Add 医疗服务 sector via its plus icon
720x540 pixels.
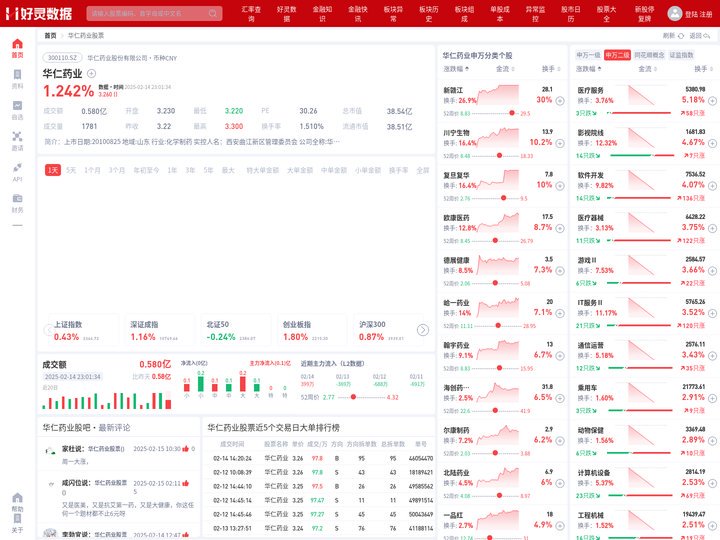click(712, 101)
